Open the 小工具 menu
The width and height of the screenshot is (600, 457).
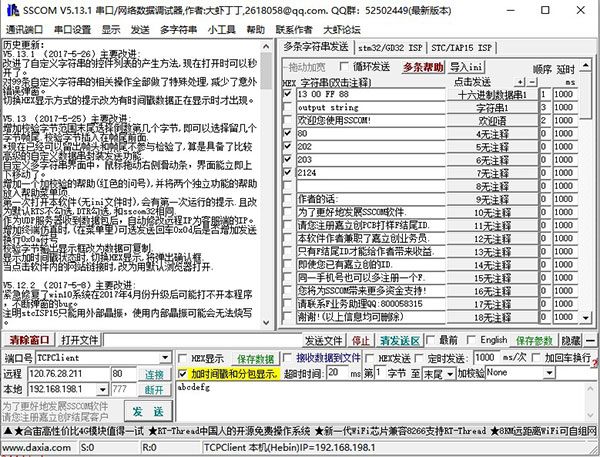click(222, 29)
